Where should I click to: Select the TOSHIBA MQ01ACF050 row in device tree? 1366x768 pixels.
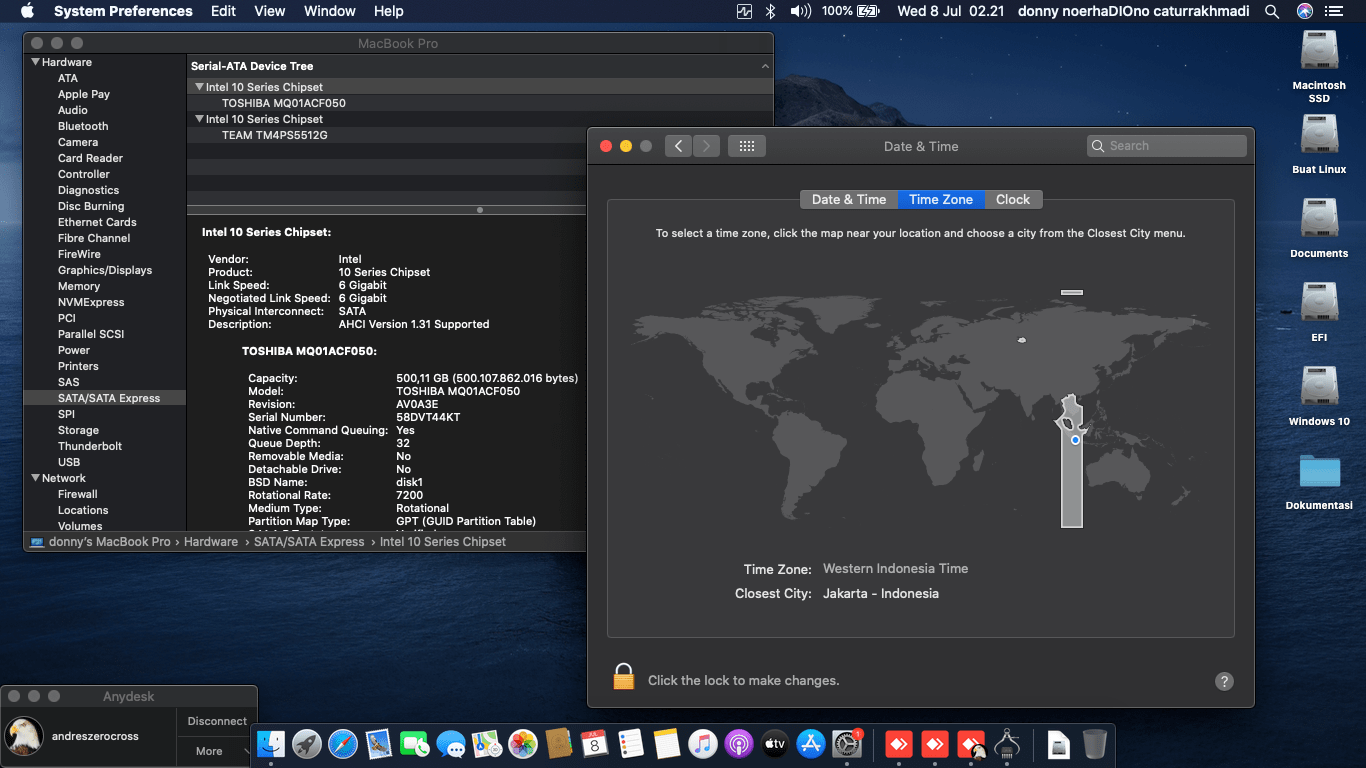(480, 103)
